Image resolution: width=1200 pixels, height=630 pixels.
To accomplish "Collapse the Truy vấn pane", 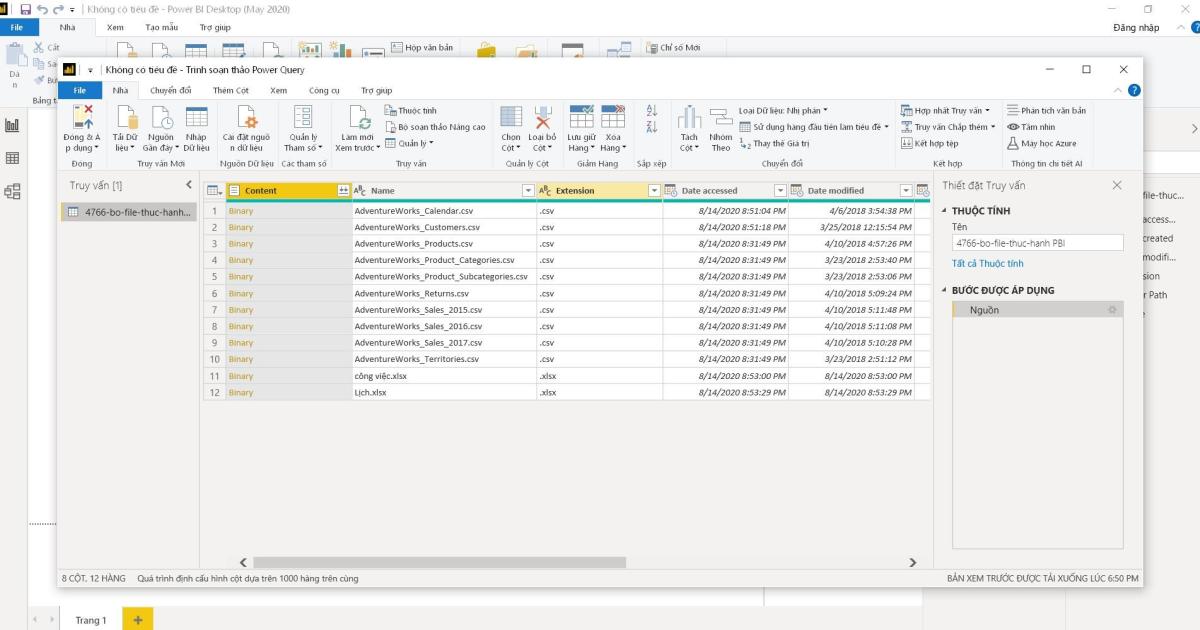I will pyautogui.click(x=187, y=184).
